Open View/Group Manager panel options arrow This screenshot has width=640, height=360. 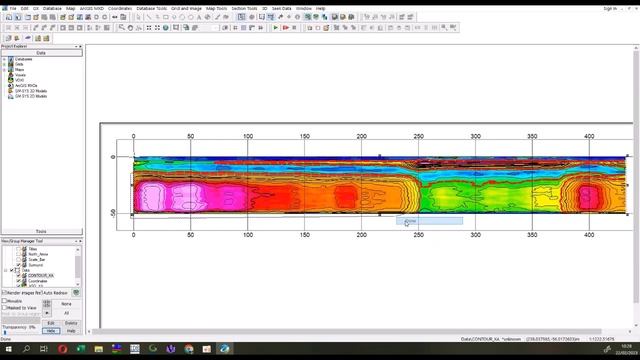click(76, 241)
